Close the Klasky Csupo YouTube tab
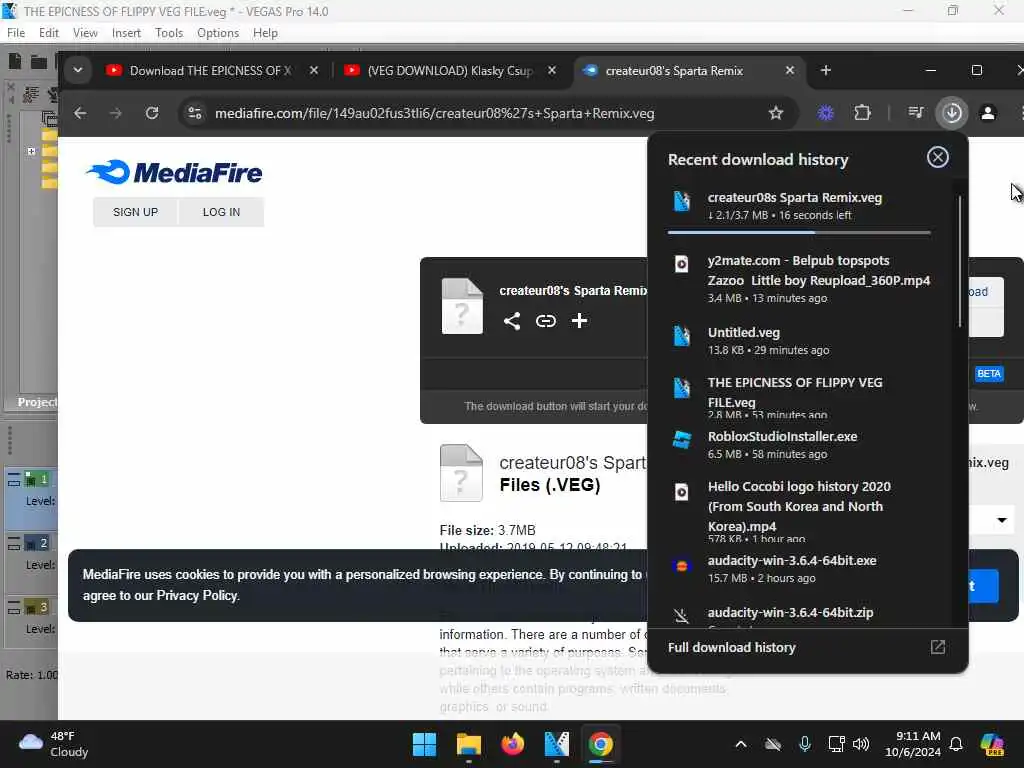The height and width of the screenshot is (768, 1024). click(x=552, y=70)
